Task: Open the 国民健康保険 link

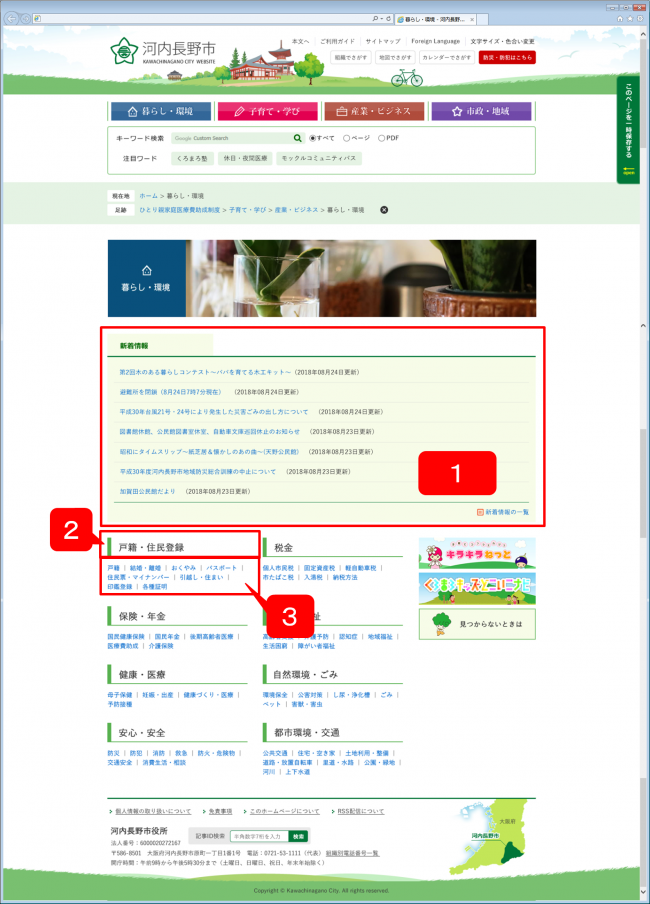Action: (126, 636)
